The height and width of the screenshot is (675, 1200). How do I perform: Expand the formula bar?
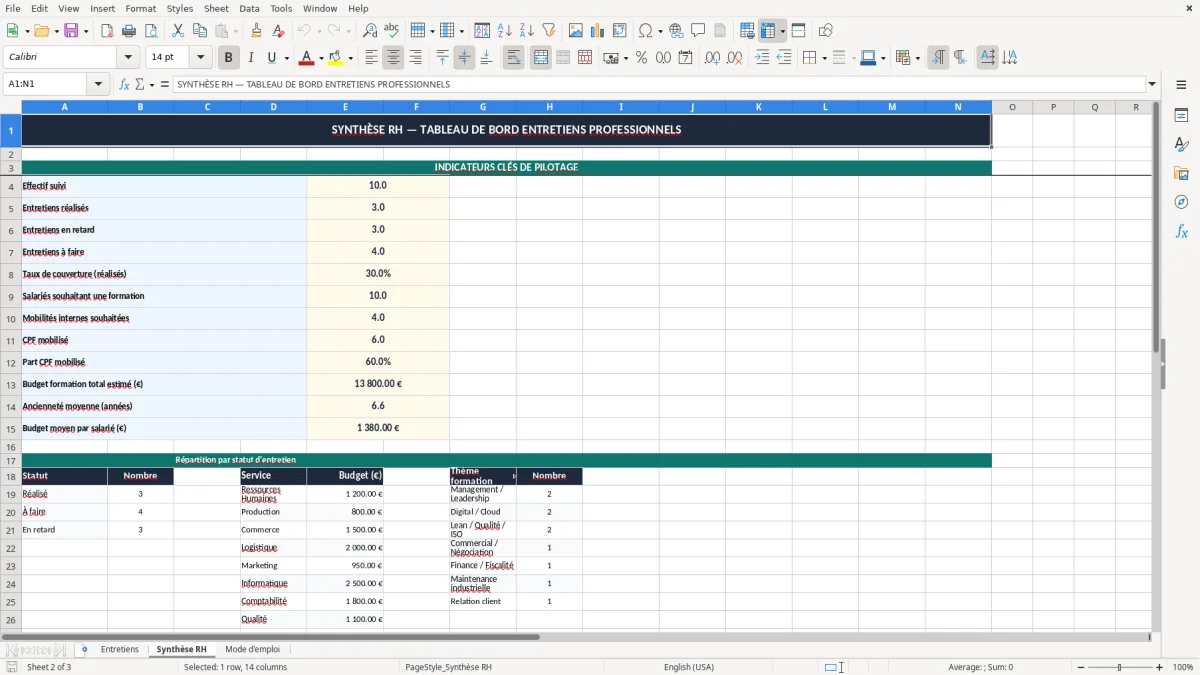click(x=1152, y=84)
